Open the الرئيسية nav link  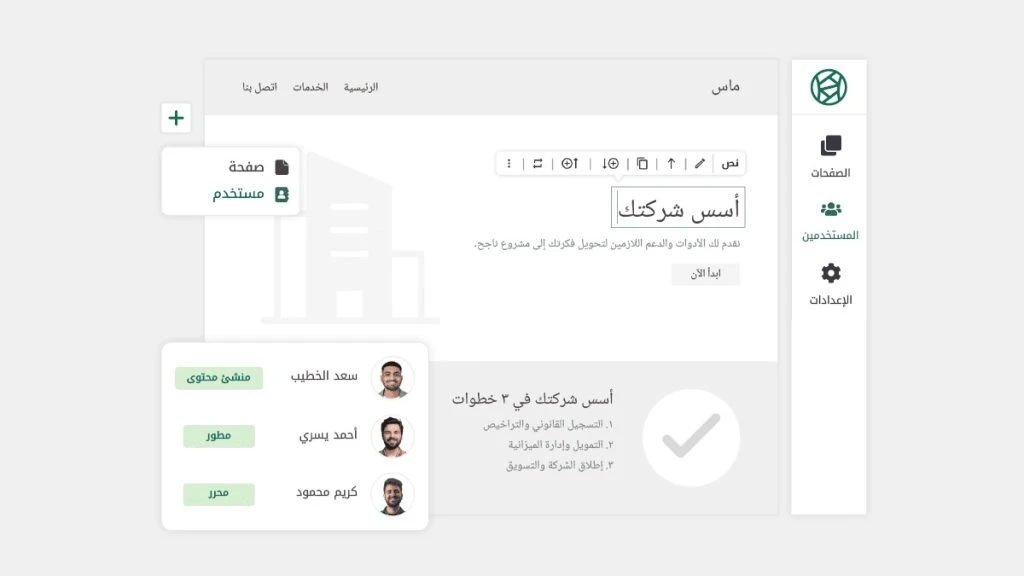pyautogui.click(x=361, y=87)
